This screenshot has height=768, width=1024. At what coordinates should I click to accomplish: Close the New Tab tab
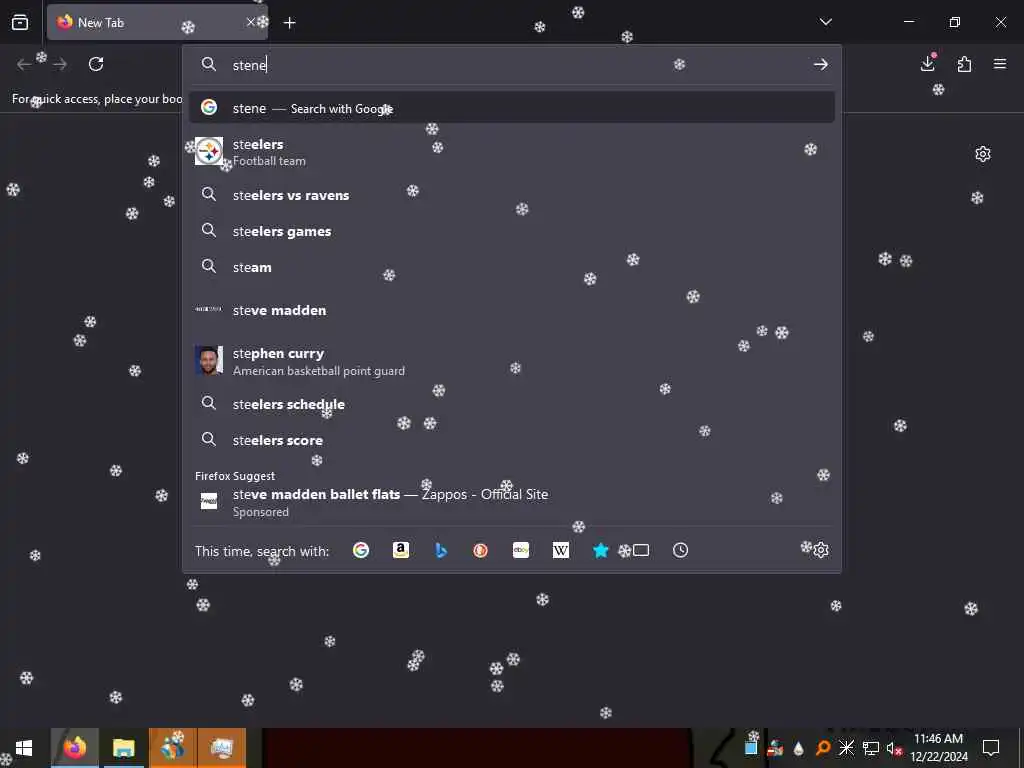click(x=250, y=22)
